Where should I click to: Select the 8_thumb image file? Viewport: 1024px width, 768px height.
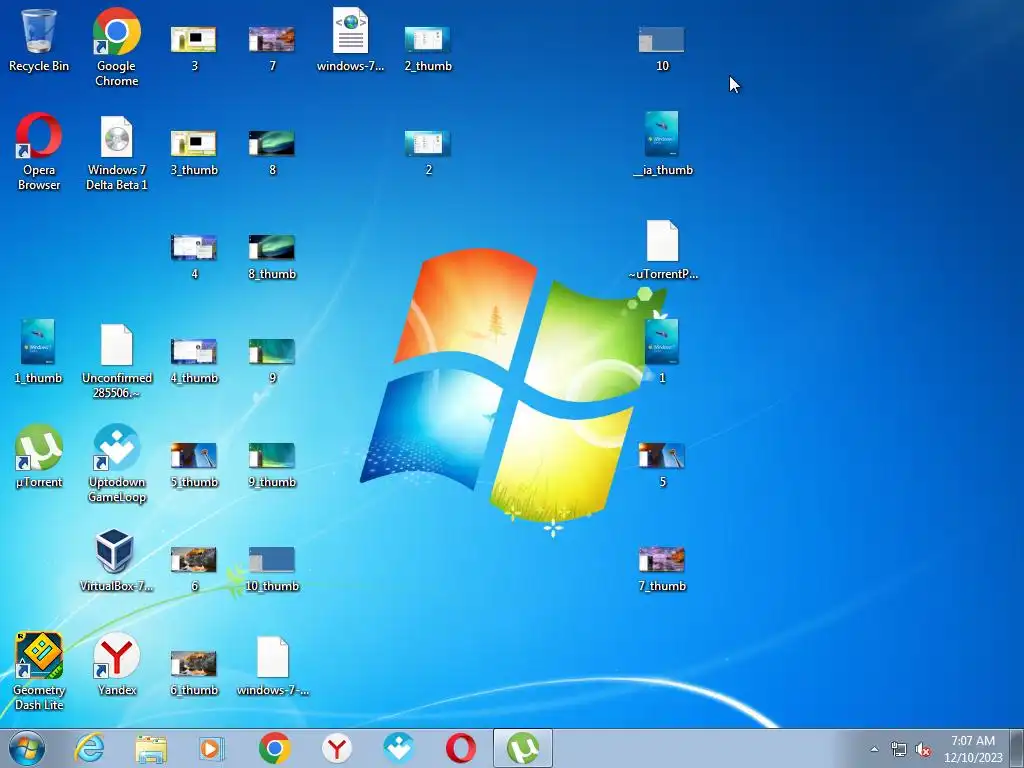point(272,257)
